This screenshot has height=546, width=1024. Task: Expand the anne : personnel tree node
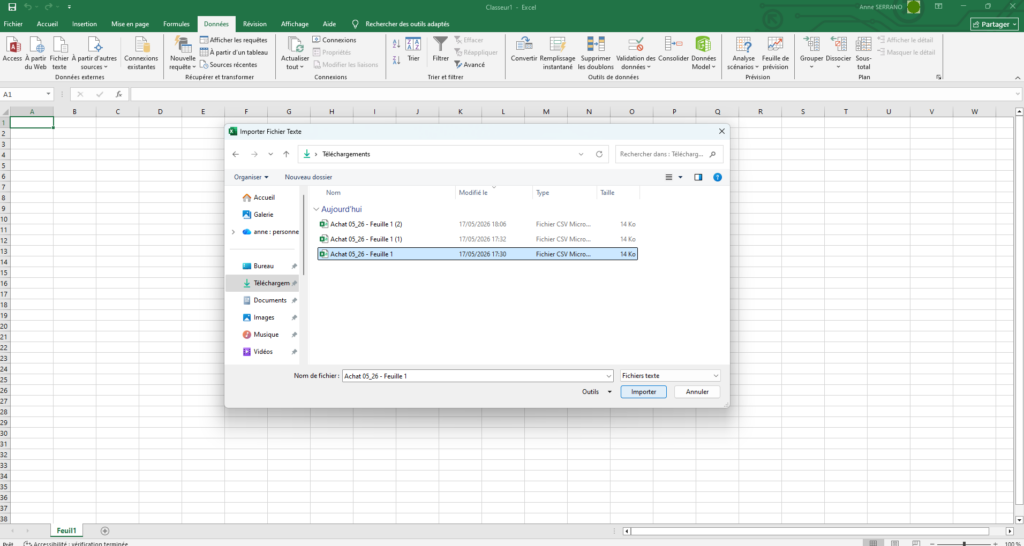click(x=233, y=232)
